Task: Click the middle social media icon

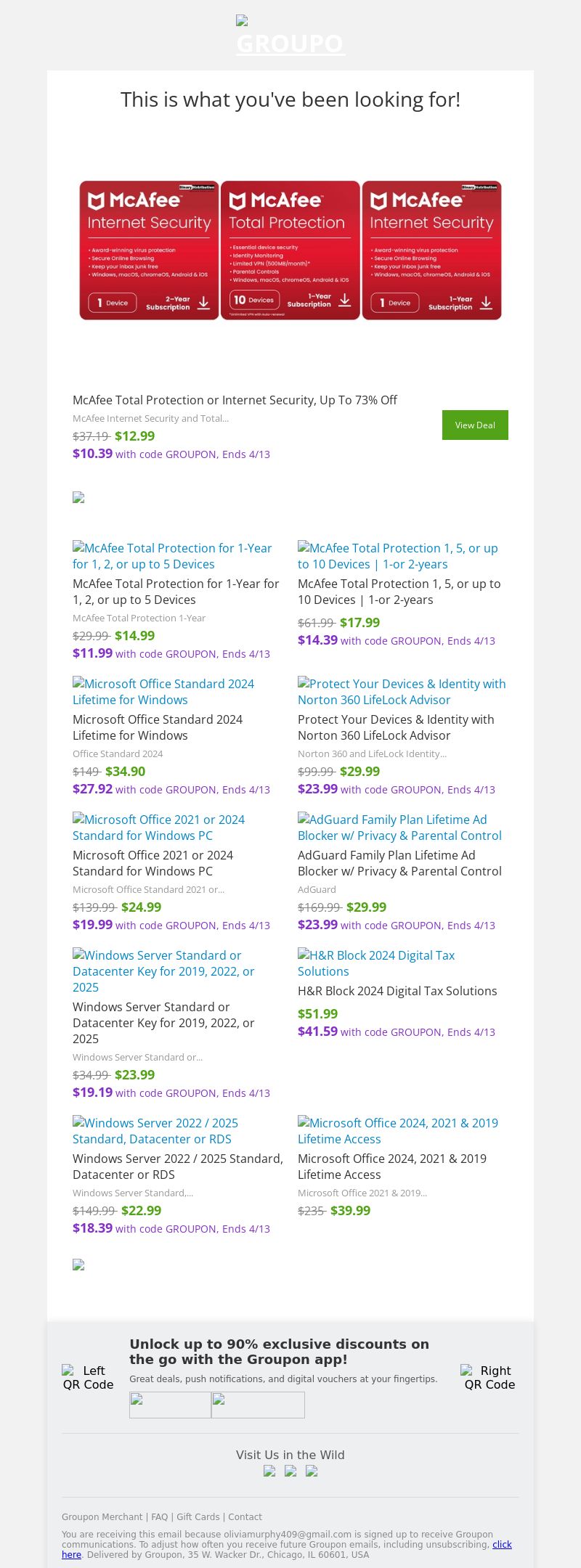Action: pos(290,1471)
